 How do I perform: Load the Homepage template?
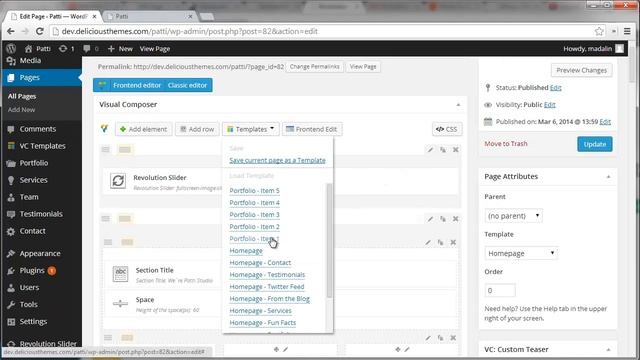click(246, 251)
